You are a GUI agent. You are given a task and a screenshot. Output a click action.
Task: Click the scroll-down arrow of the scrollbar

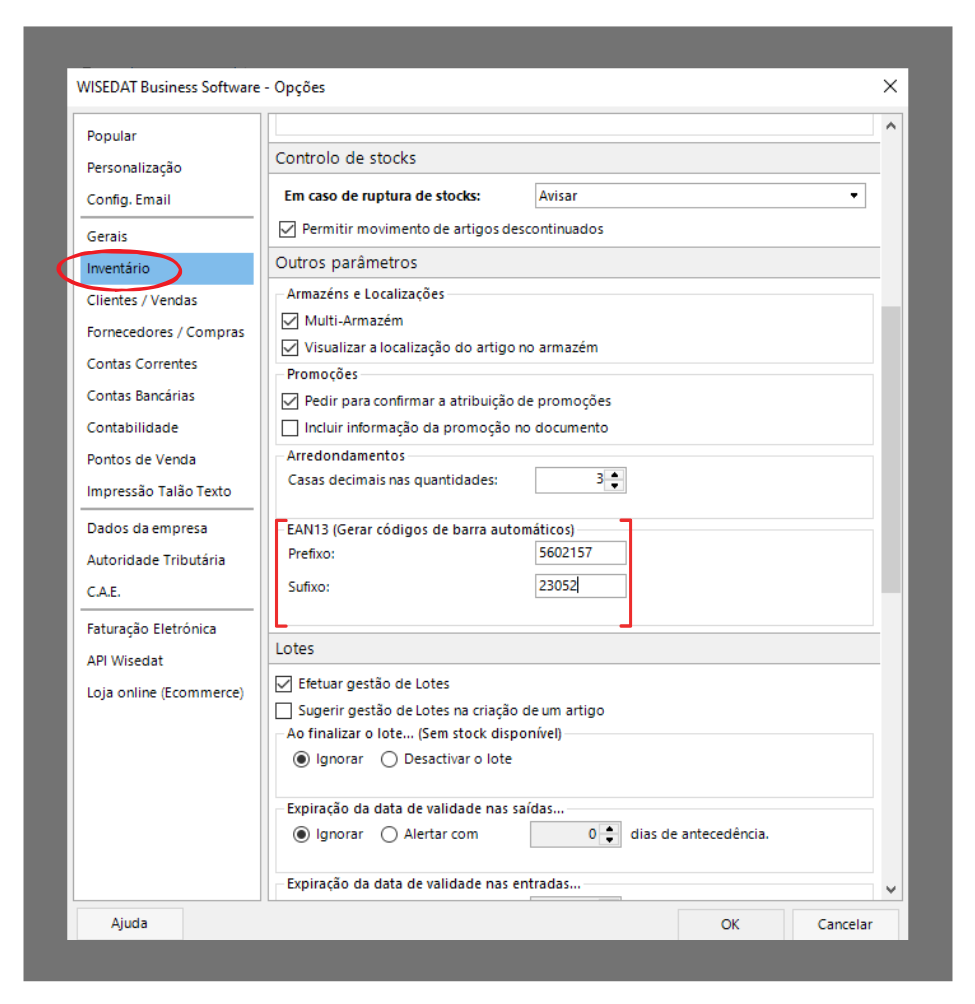[890, 890]
